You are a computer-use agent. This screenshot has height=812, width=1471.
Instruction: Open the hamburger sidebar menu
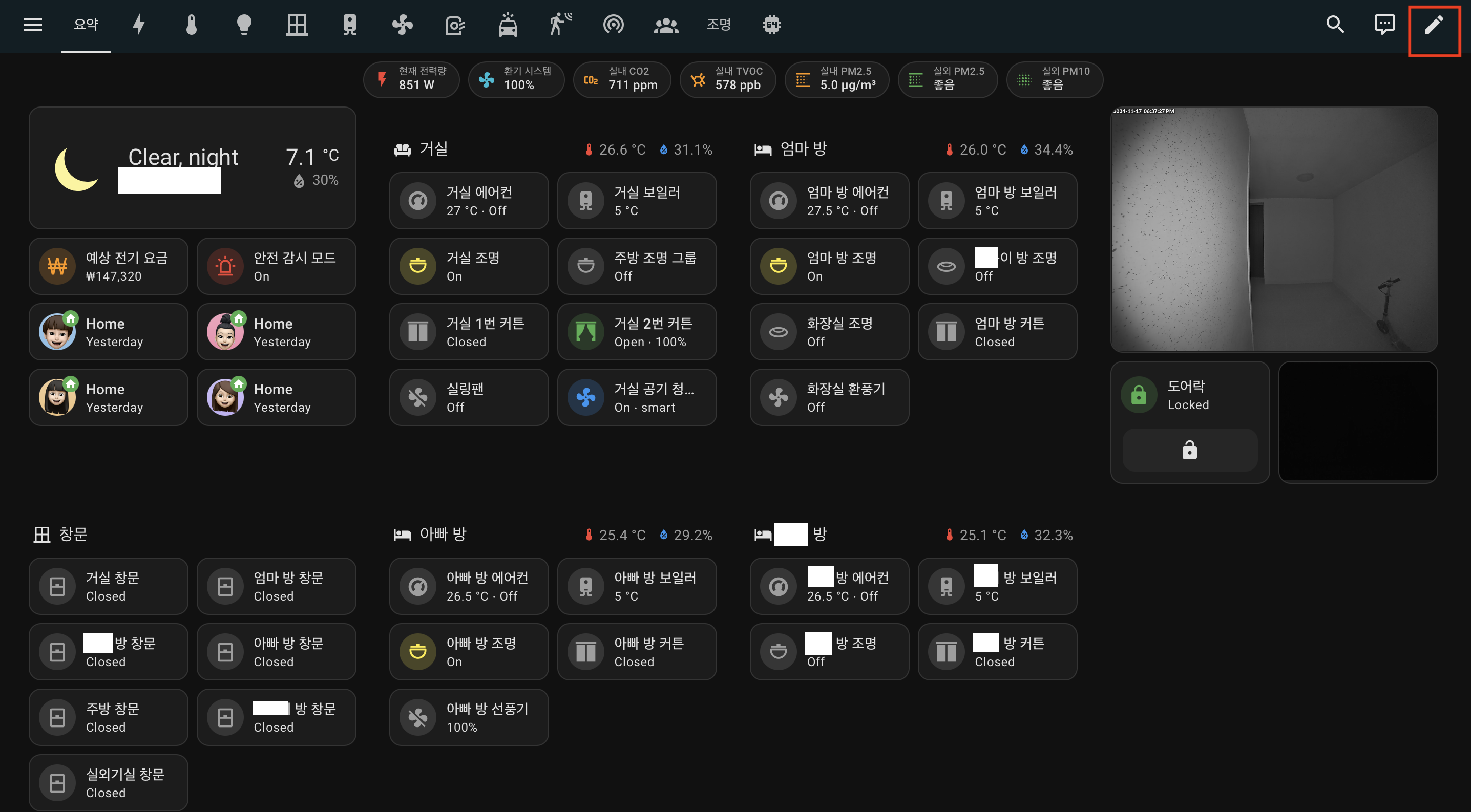(33, 25)
